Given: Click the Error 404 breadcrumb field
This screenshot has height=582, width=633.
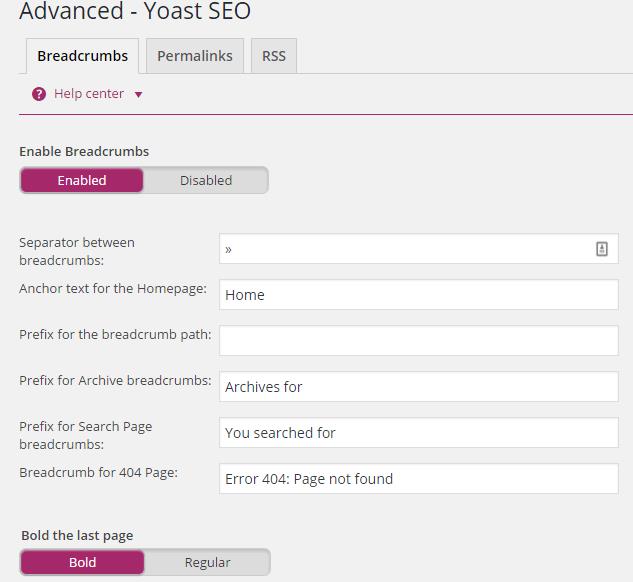Looking at the screenshot, I should pos(419,479).
